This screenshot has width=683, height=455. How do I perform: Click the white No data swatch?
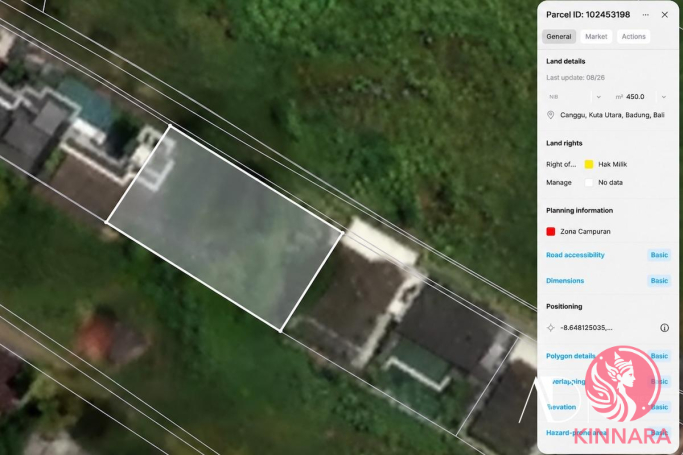(x=588, y=182)
